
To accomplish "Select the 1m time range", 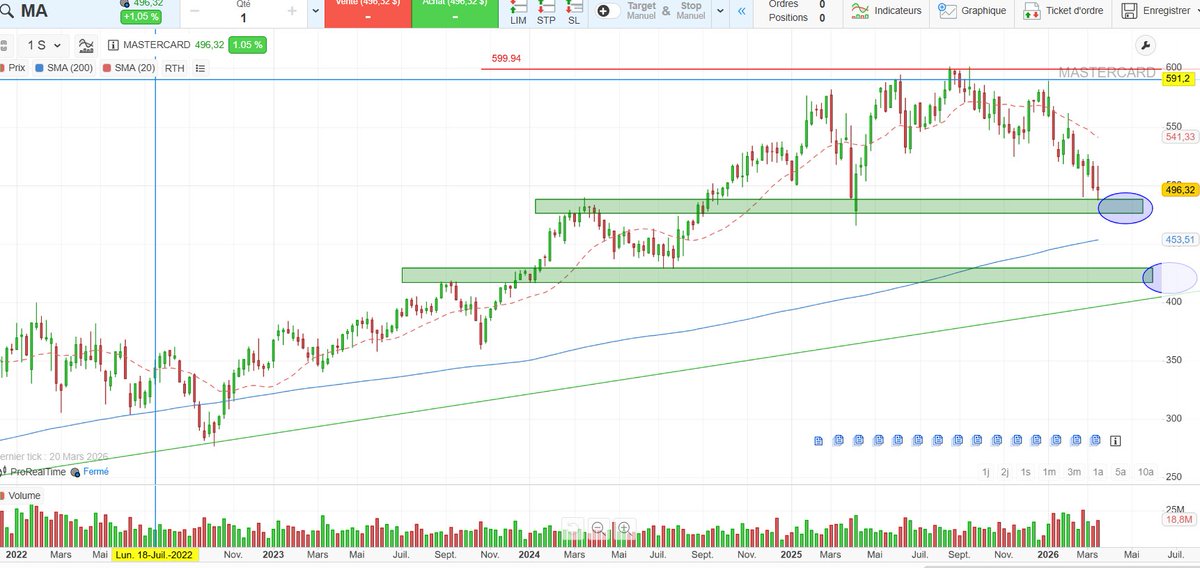I will pos(1049,472).
